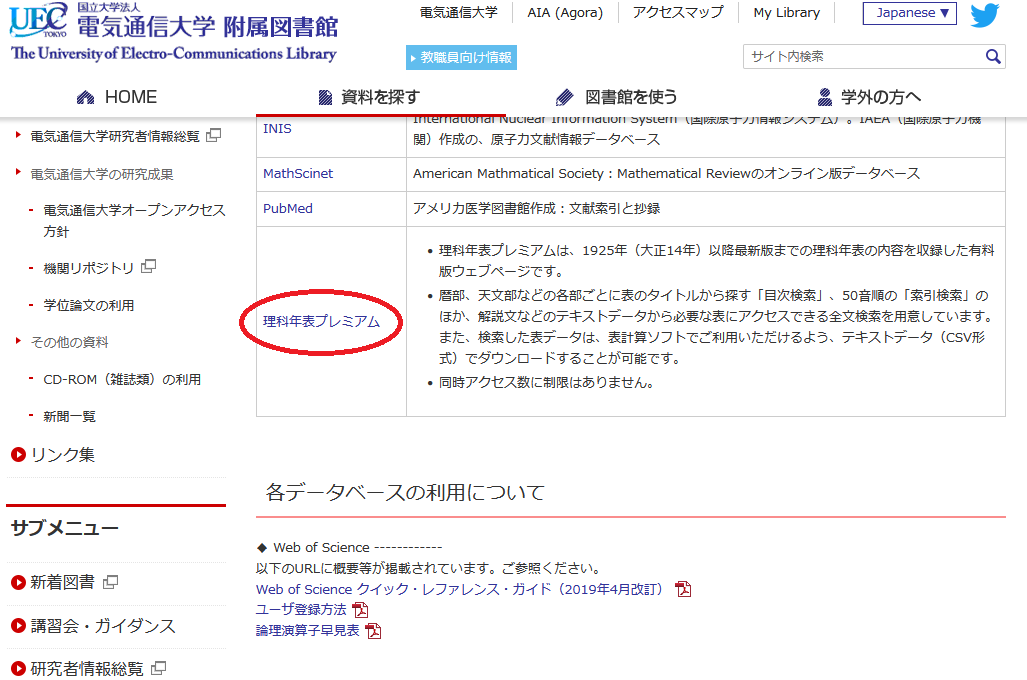Open the アクセスマップ link
Screen dimensions: 1027x680
[x=678, y=12]
